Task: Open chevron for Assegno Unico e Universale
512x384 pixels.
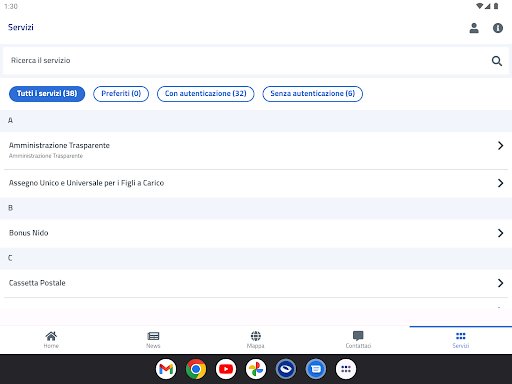Action: coord(500,183)
